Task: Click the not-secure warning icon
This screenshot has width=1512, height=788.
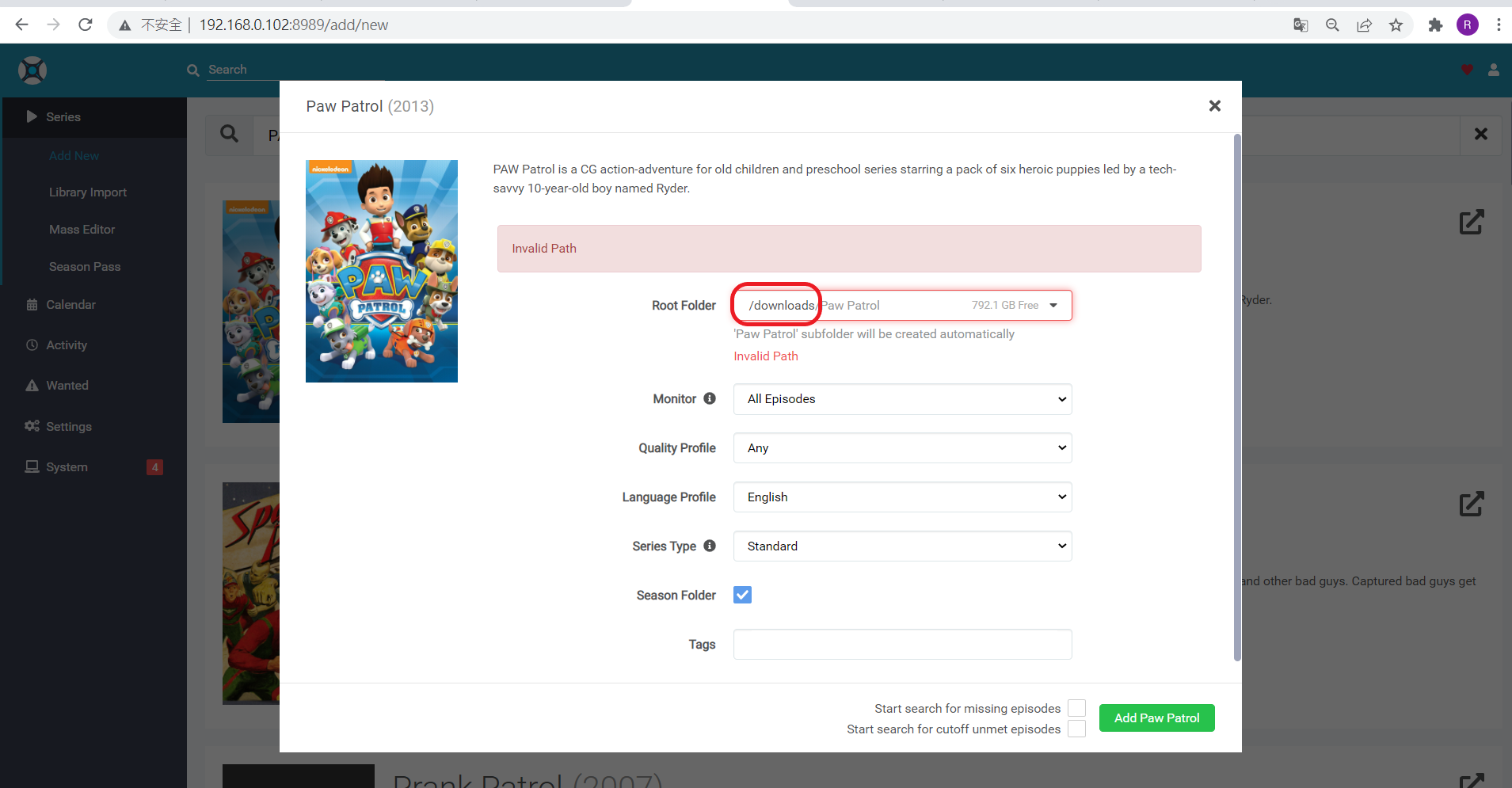Action: point(124,25)
